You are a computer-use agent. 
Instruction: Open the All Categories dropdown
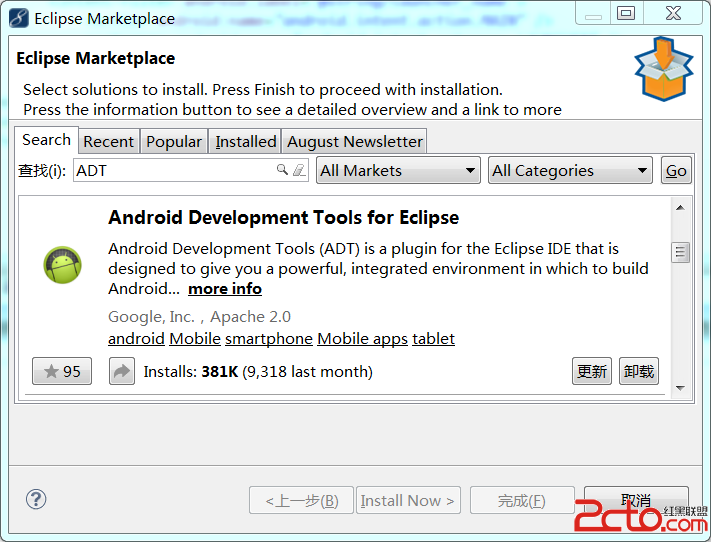click(x=570, y=171)
